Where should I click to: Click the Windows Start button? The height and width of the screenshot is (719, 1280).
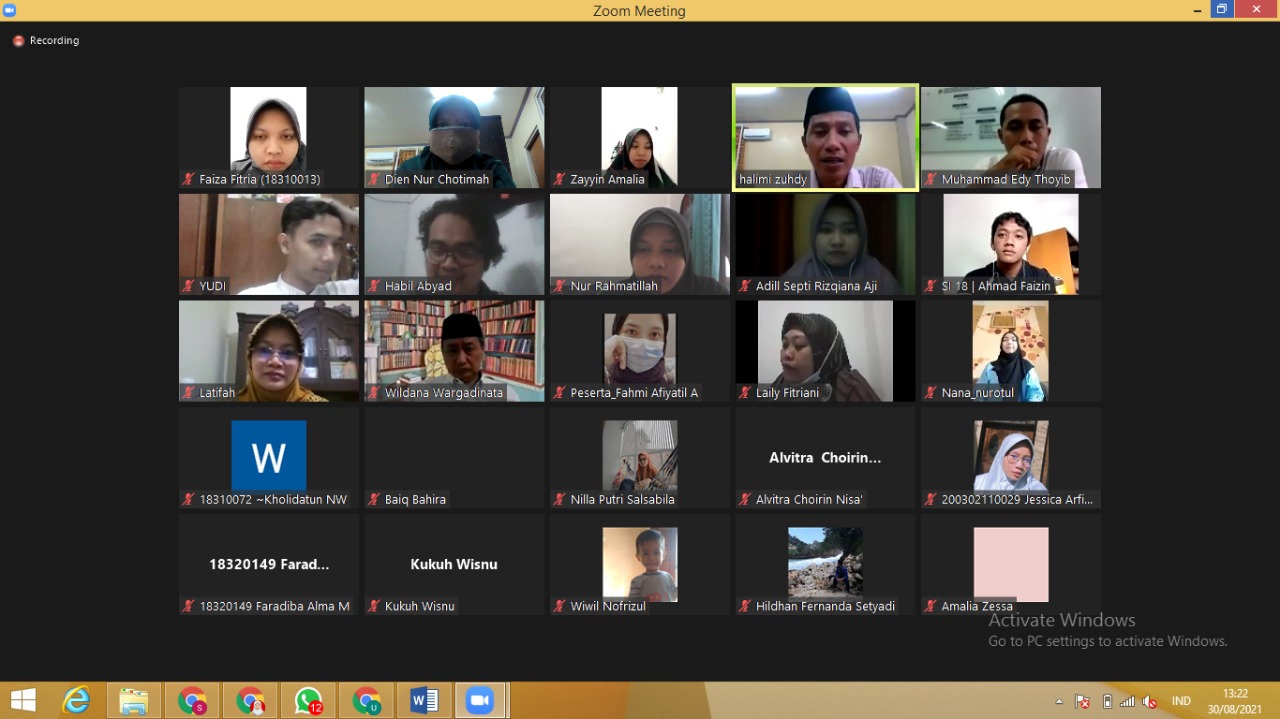pos(23,701)
